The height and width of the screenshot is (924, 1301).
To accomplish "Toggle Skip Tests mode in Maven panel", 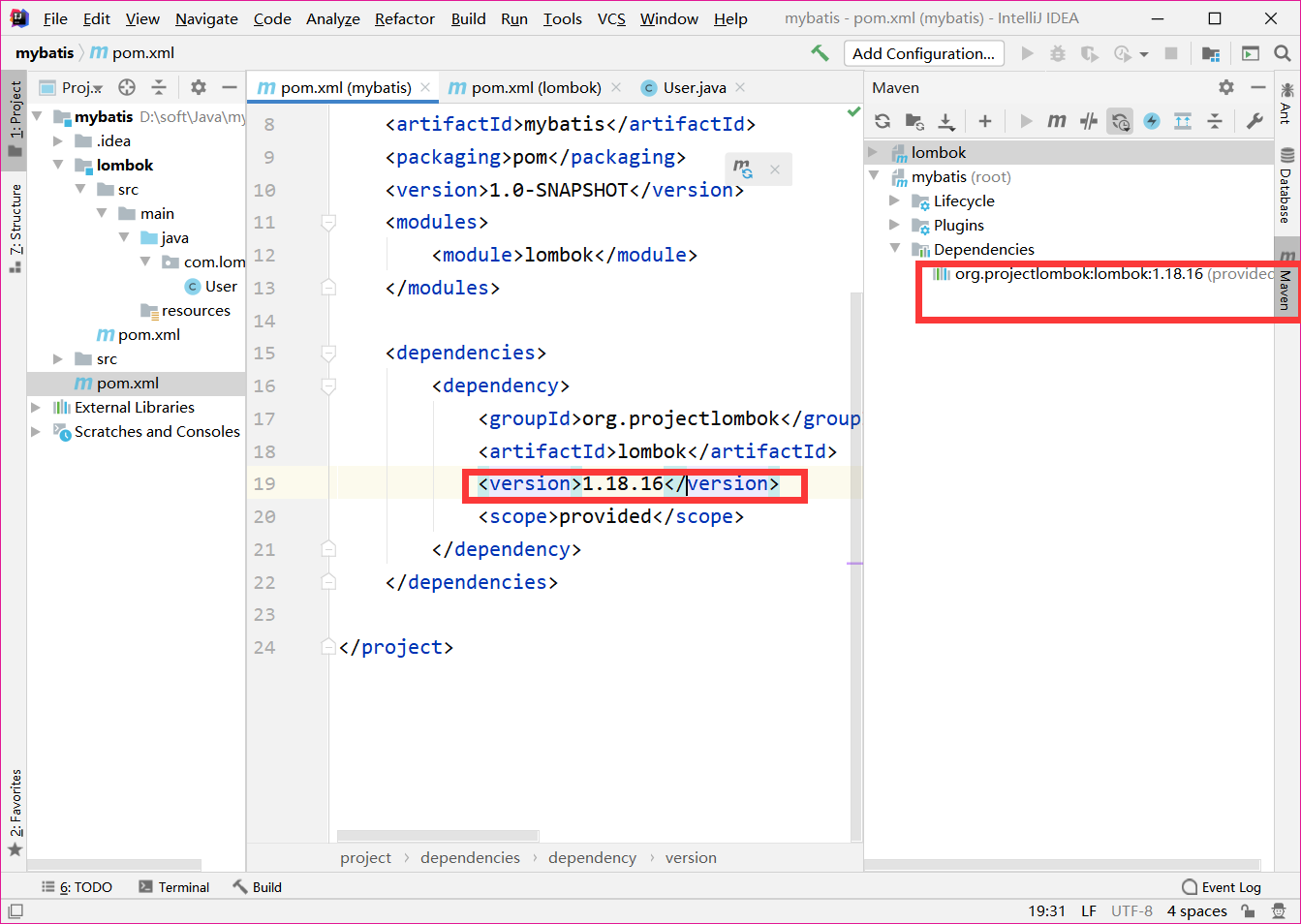I will point(1088,121).
